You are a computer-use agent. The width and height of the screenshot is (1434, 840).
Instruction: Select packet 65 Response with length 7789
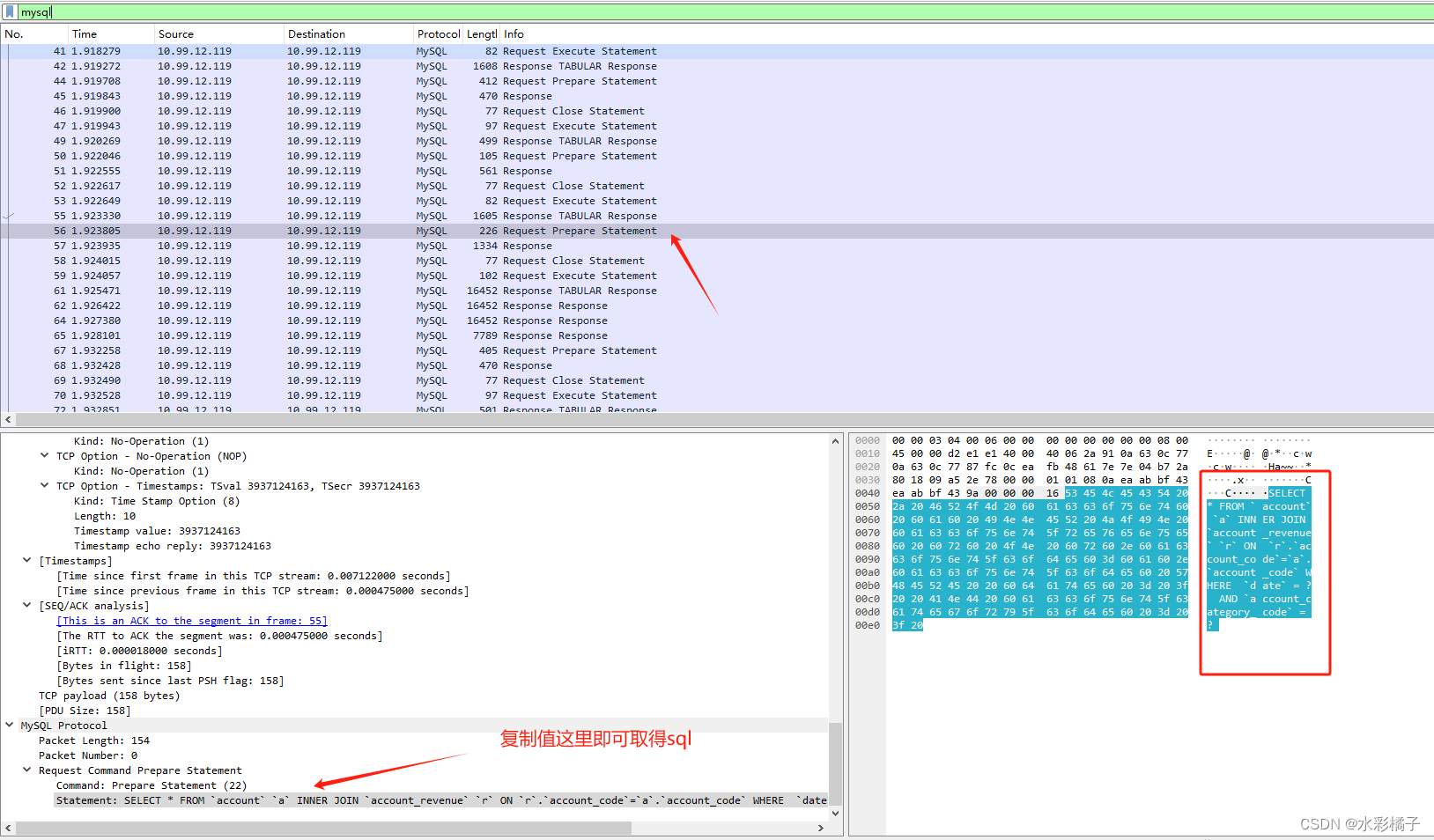(x=717, y=335)
